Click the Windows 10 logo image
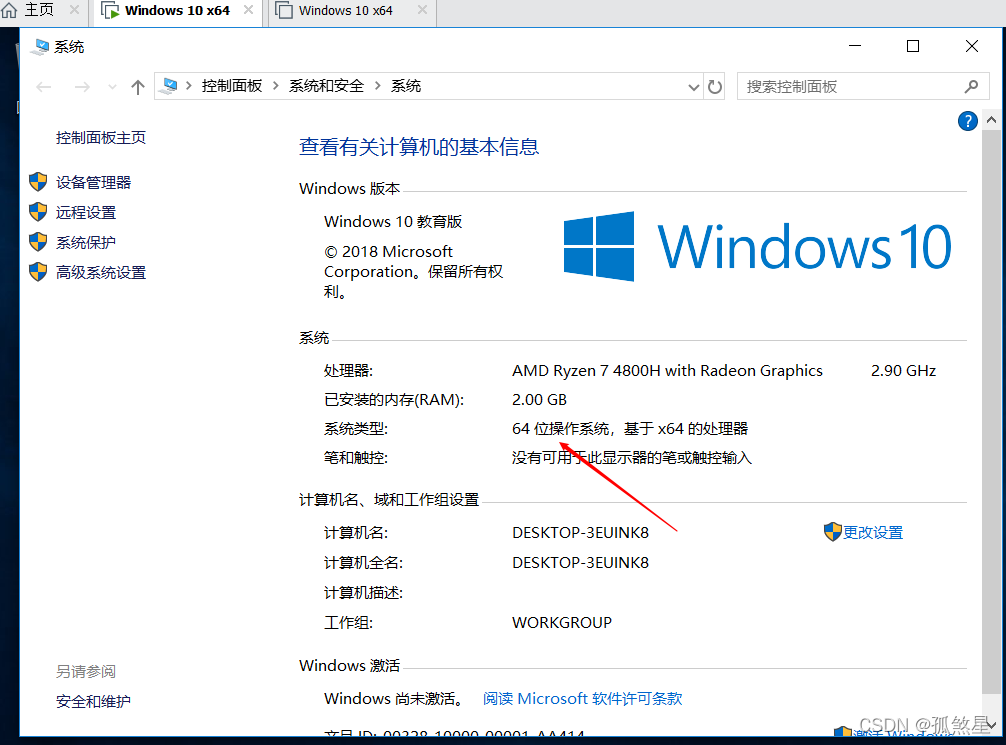The image size is (1006, 745). coord(757,246)
